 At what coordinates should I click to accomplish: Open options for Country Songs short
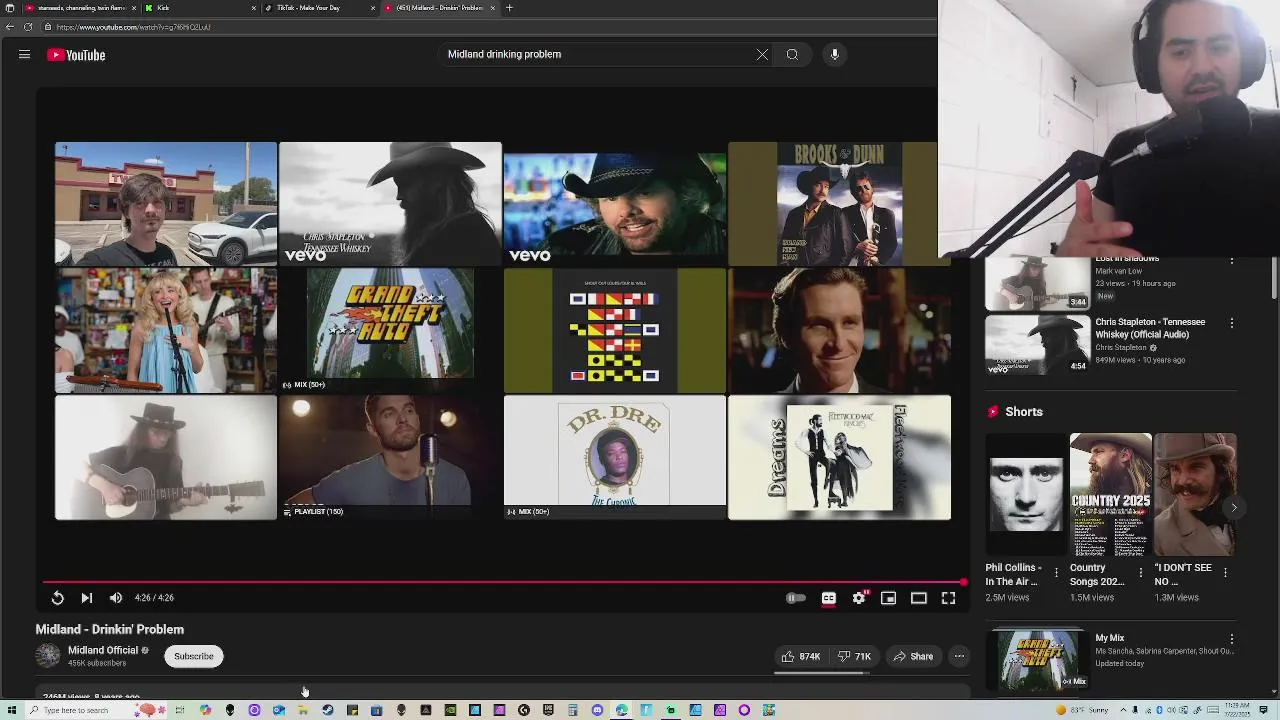point(1141,572)
